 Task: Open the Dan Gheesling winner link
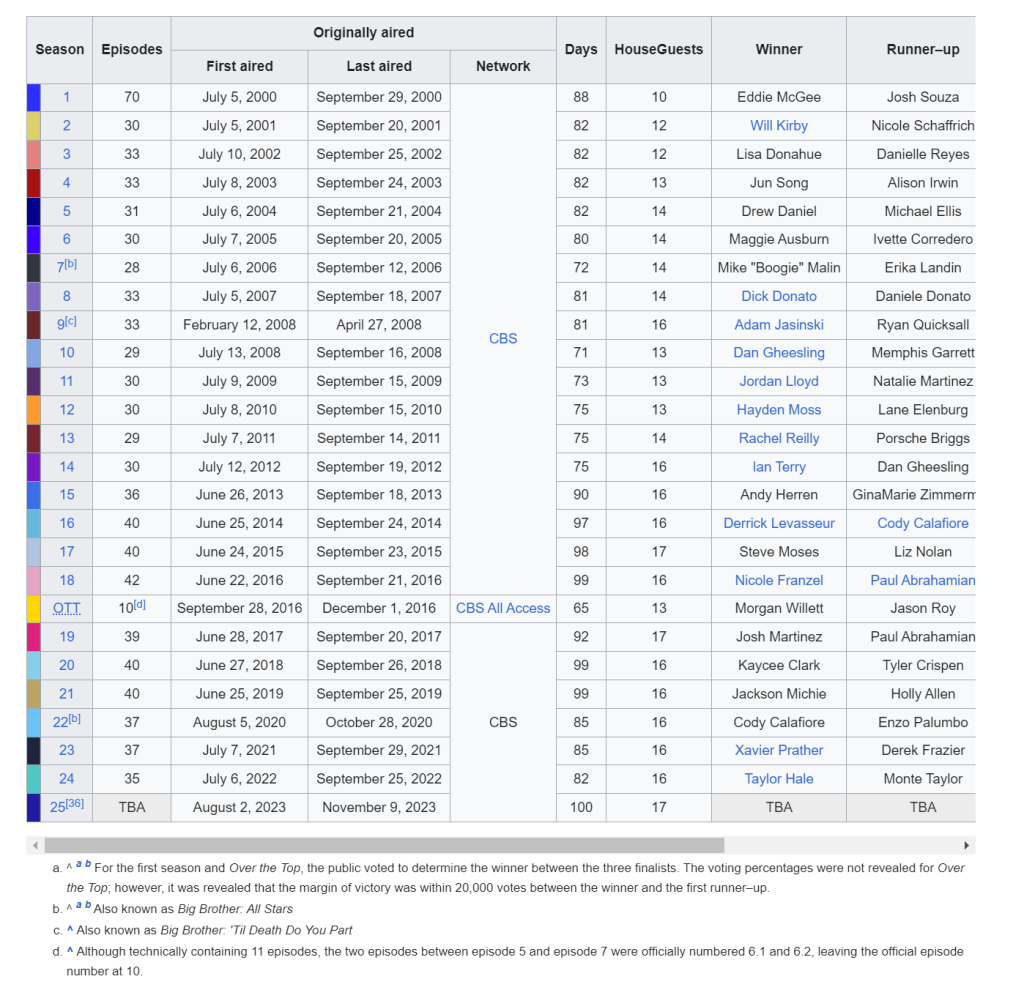778,353
